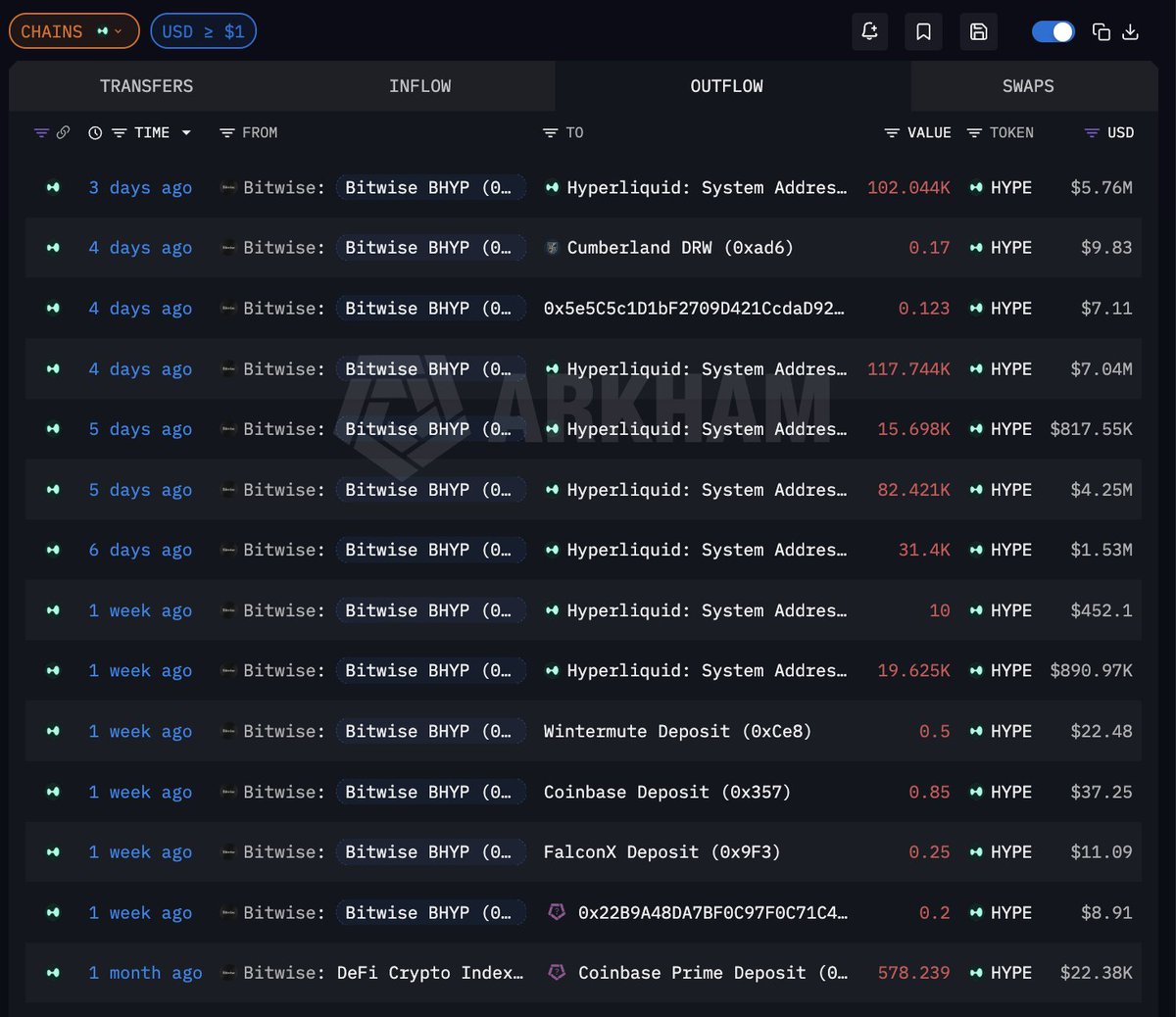Open the VALUE column filter
This screenshot has width=1176, height=1017.
(x=892, y=133)
